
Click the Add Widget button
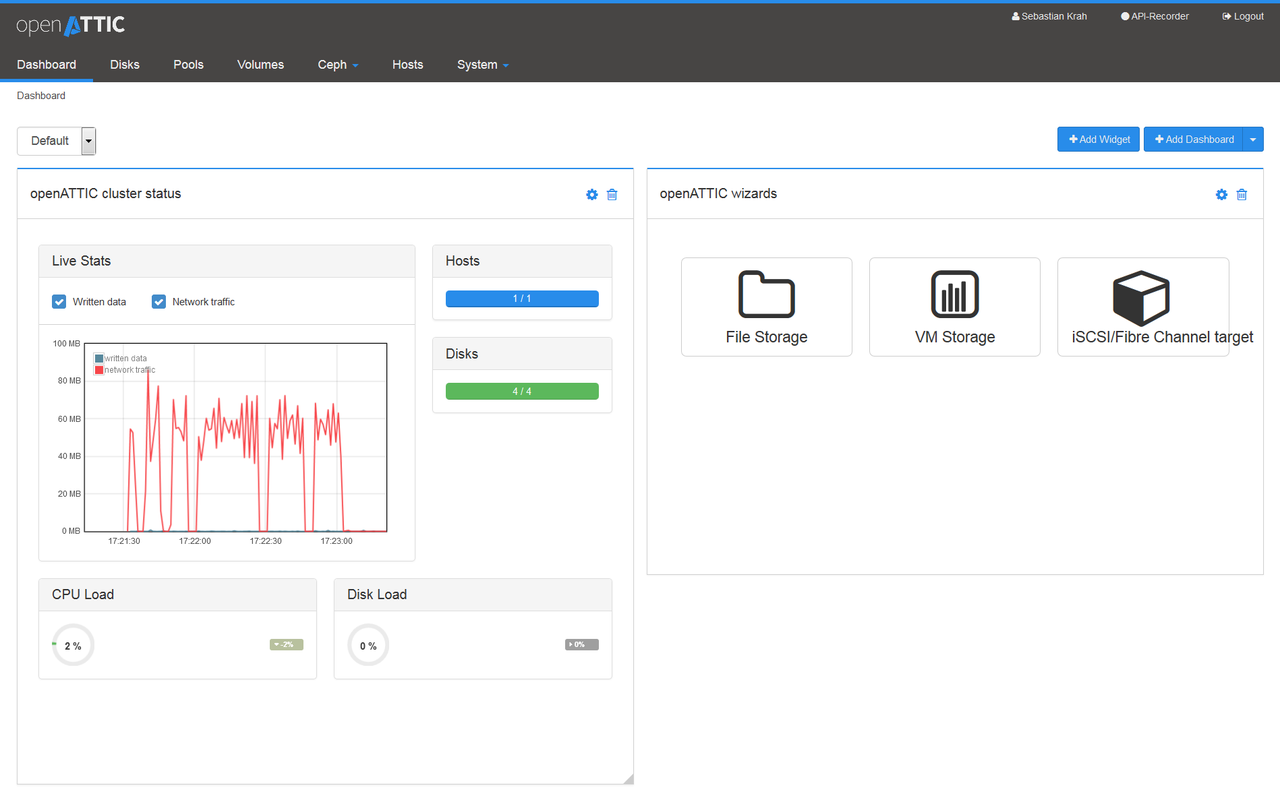[x=1098, y=140]
